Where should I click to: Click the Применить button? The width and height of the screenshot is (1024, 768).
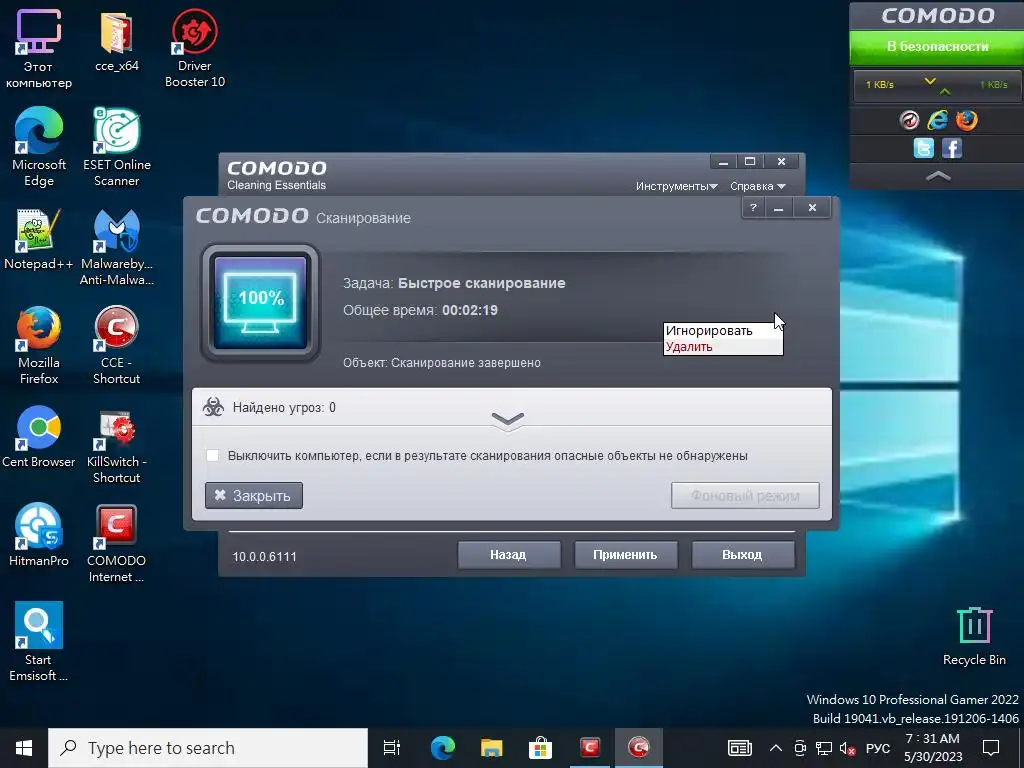pyautogui.click(x=625, y=554)
